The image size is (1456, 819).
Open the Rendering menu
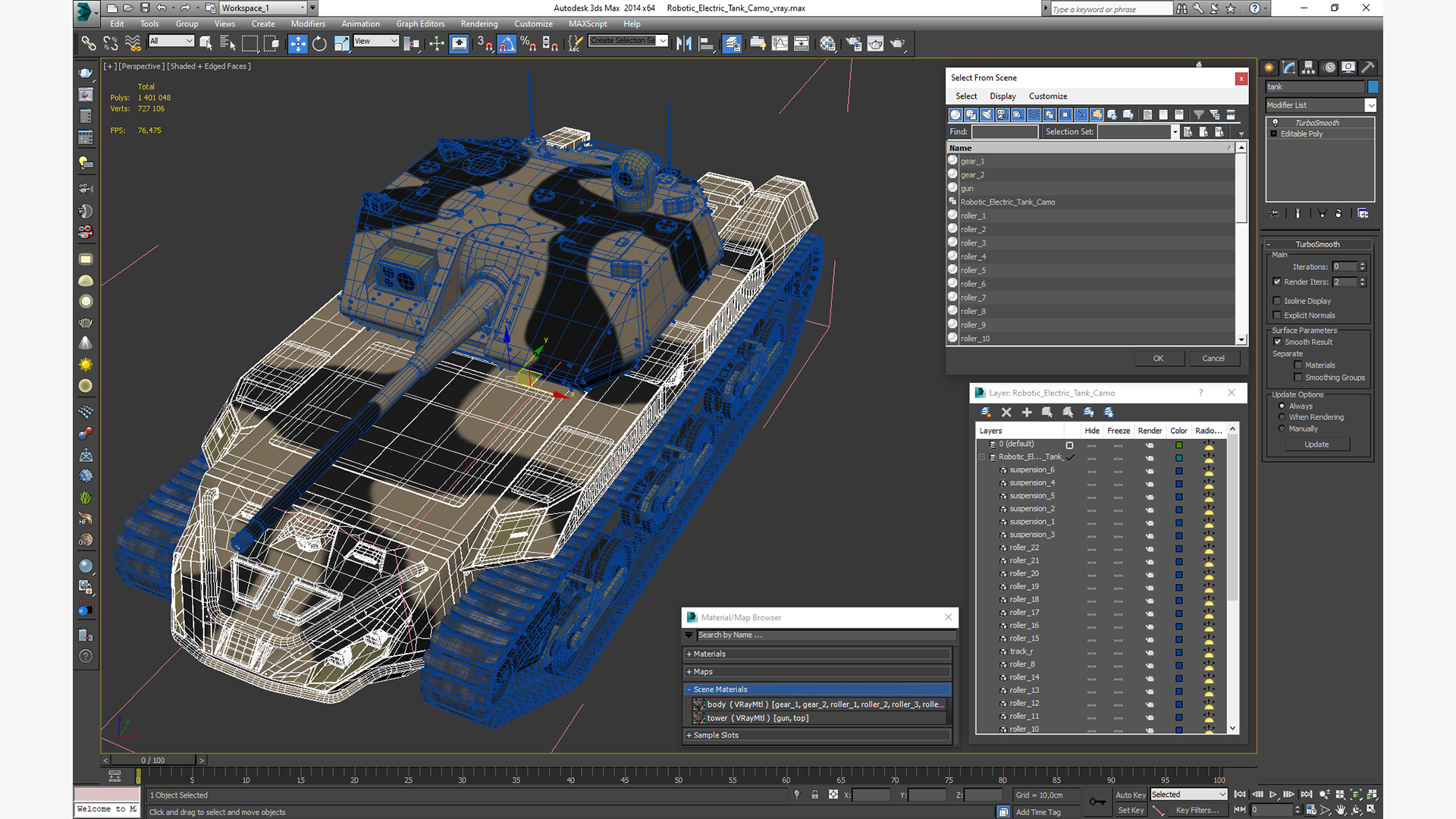479,24
